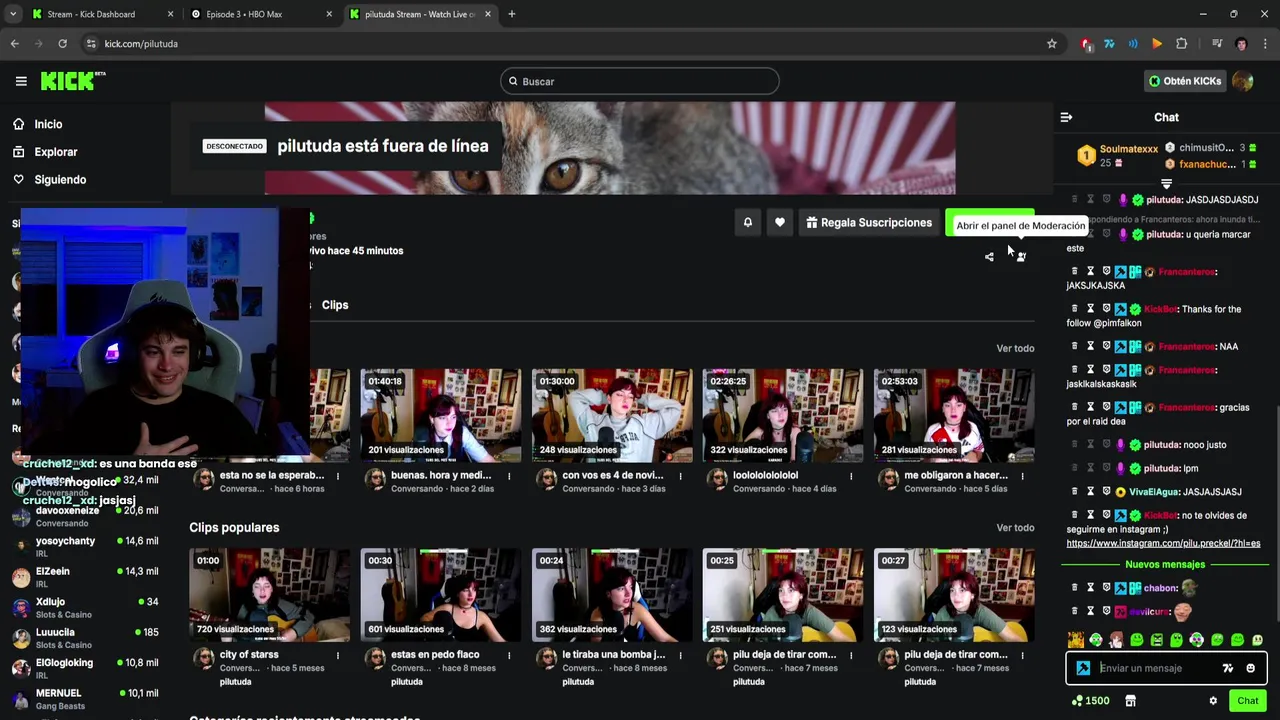Click the green Chat send button
1280x720 pixels.
(1246, 701)
